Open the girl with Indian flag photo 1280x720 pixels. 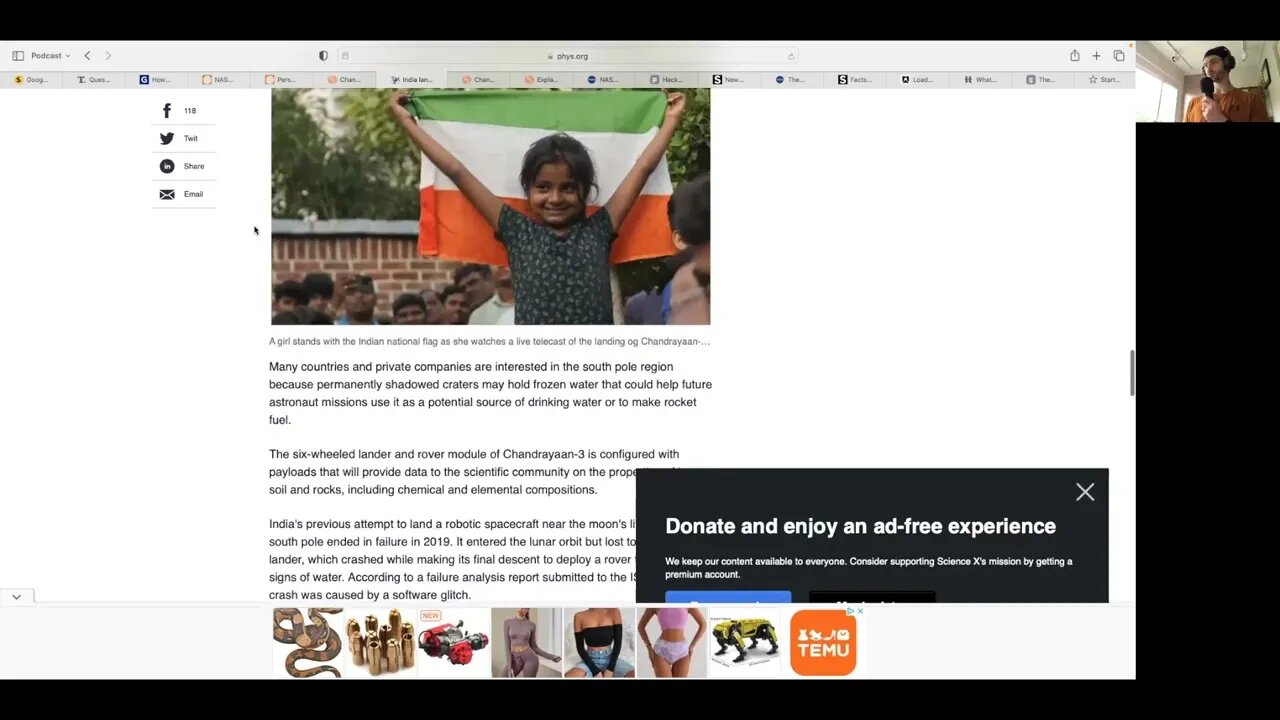[491, 206]
